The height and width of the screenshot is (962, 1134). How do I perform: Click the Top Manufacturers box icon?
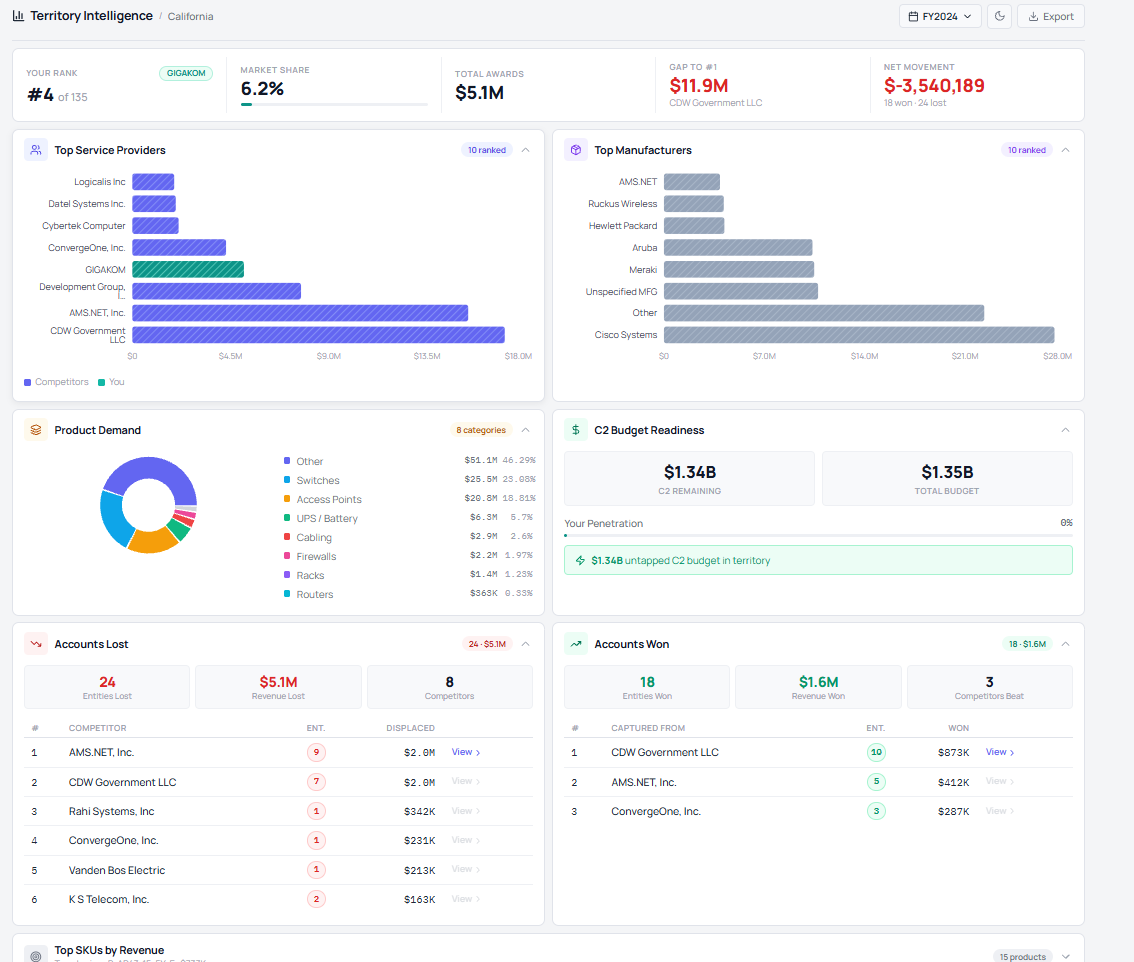point(576,150)
